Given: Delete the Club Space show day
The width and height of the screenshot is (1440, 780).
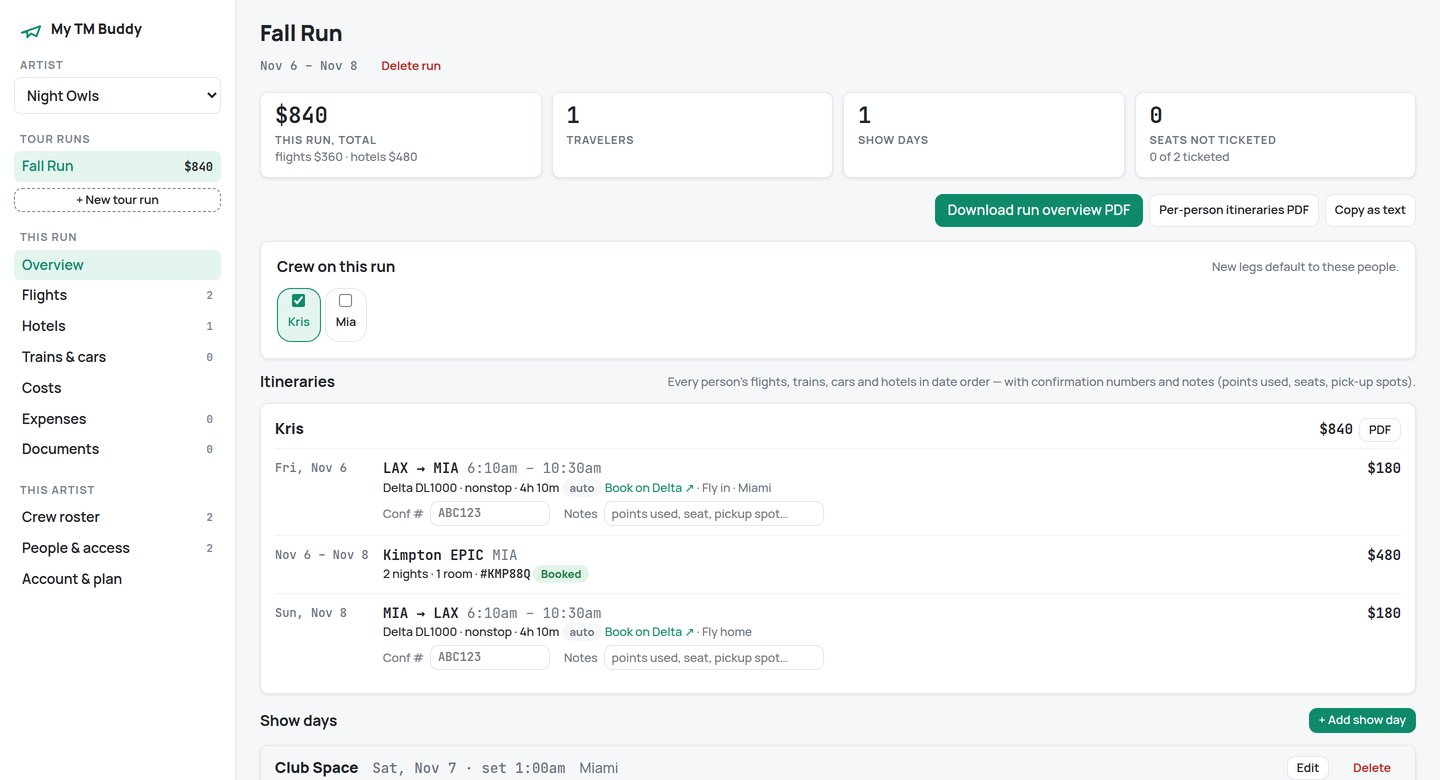Looking at the screenshot, I should pyautogui.click(x=1372, y=768).
